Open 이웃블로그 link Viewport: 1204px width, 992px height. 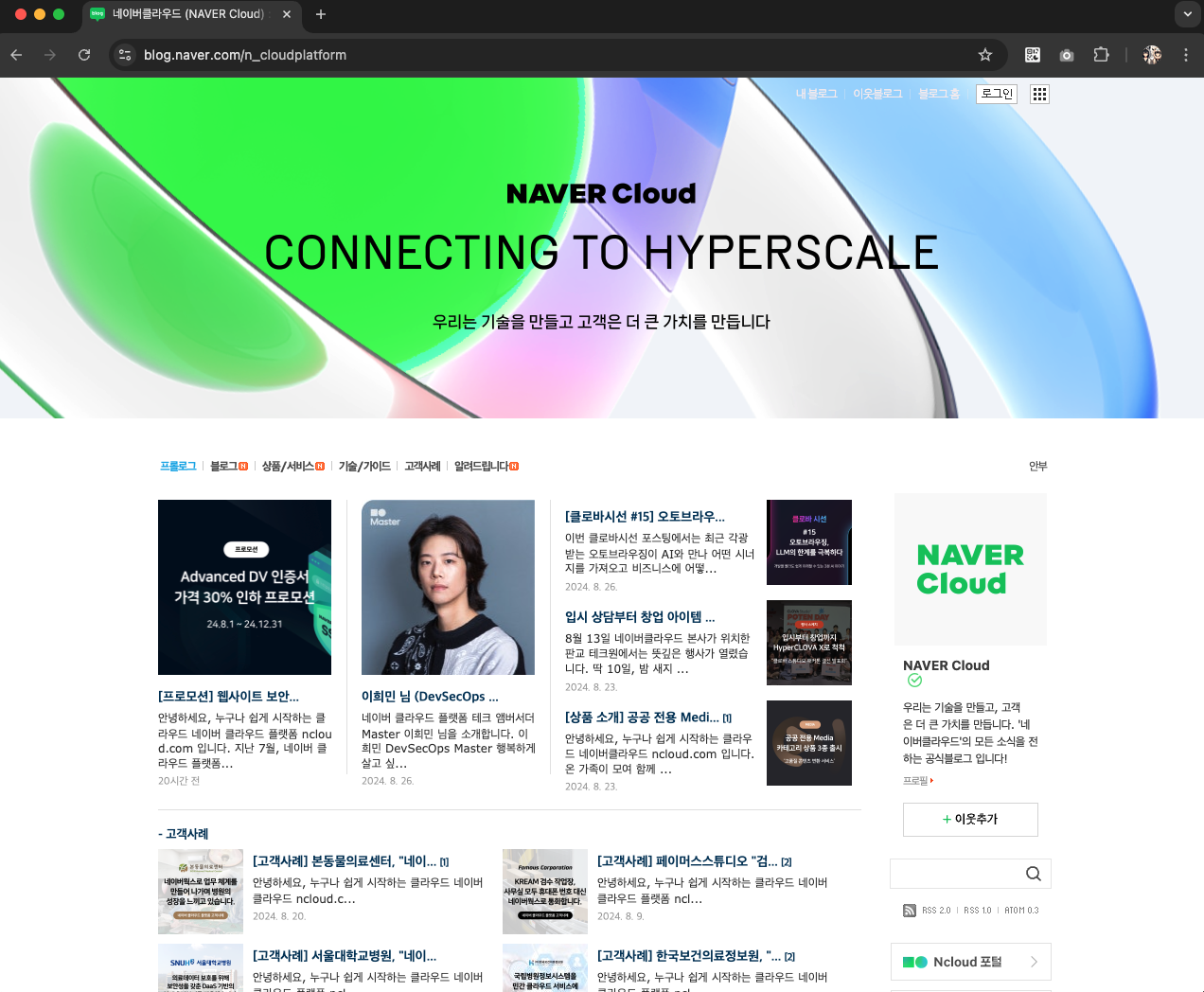point(877,94)
